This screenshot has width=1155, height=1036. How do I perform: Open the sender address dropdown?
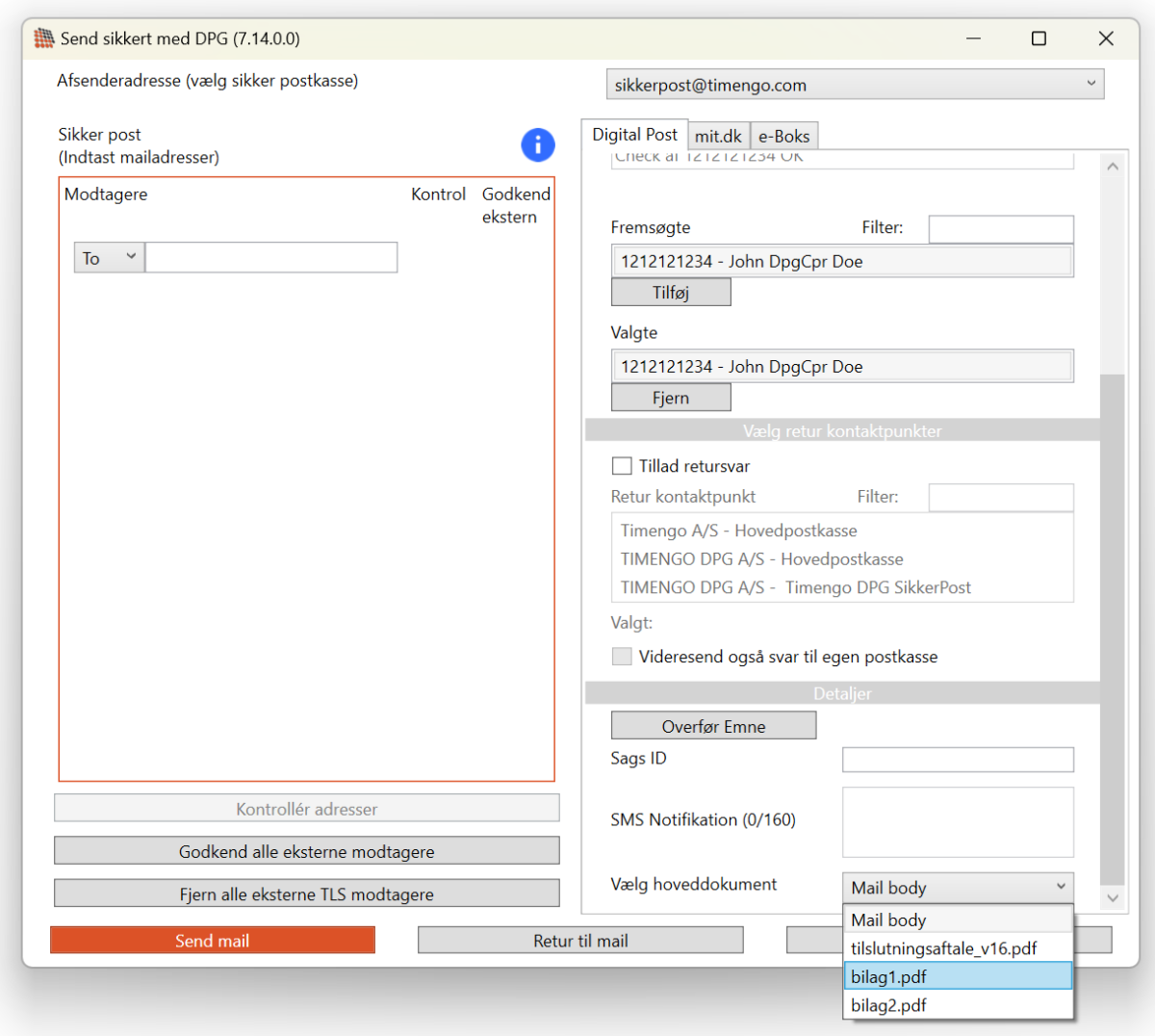(x=855, y=85)
